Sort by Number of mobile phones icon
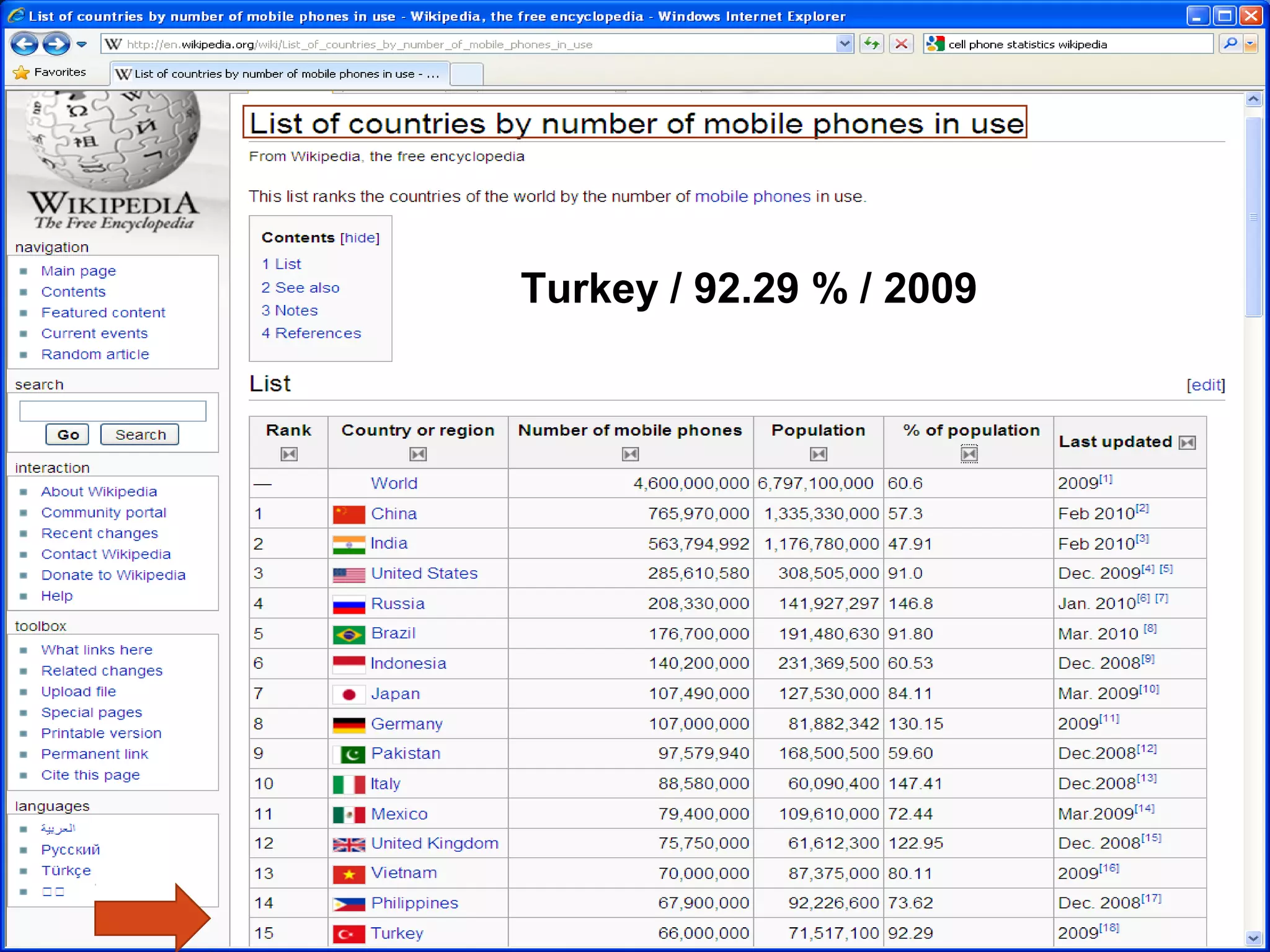Viewport: 1270px width, 952px height. [630, 454]
